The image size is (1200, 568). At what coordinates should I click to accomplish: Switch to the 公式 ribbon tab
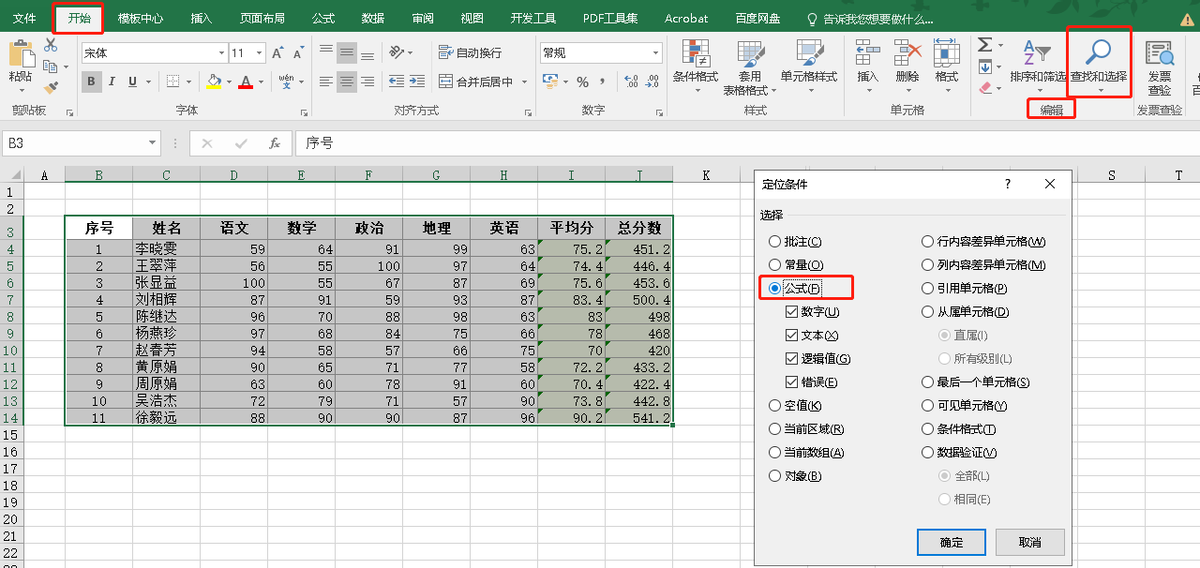[x=323, y=18]
